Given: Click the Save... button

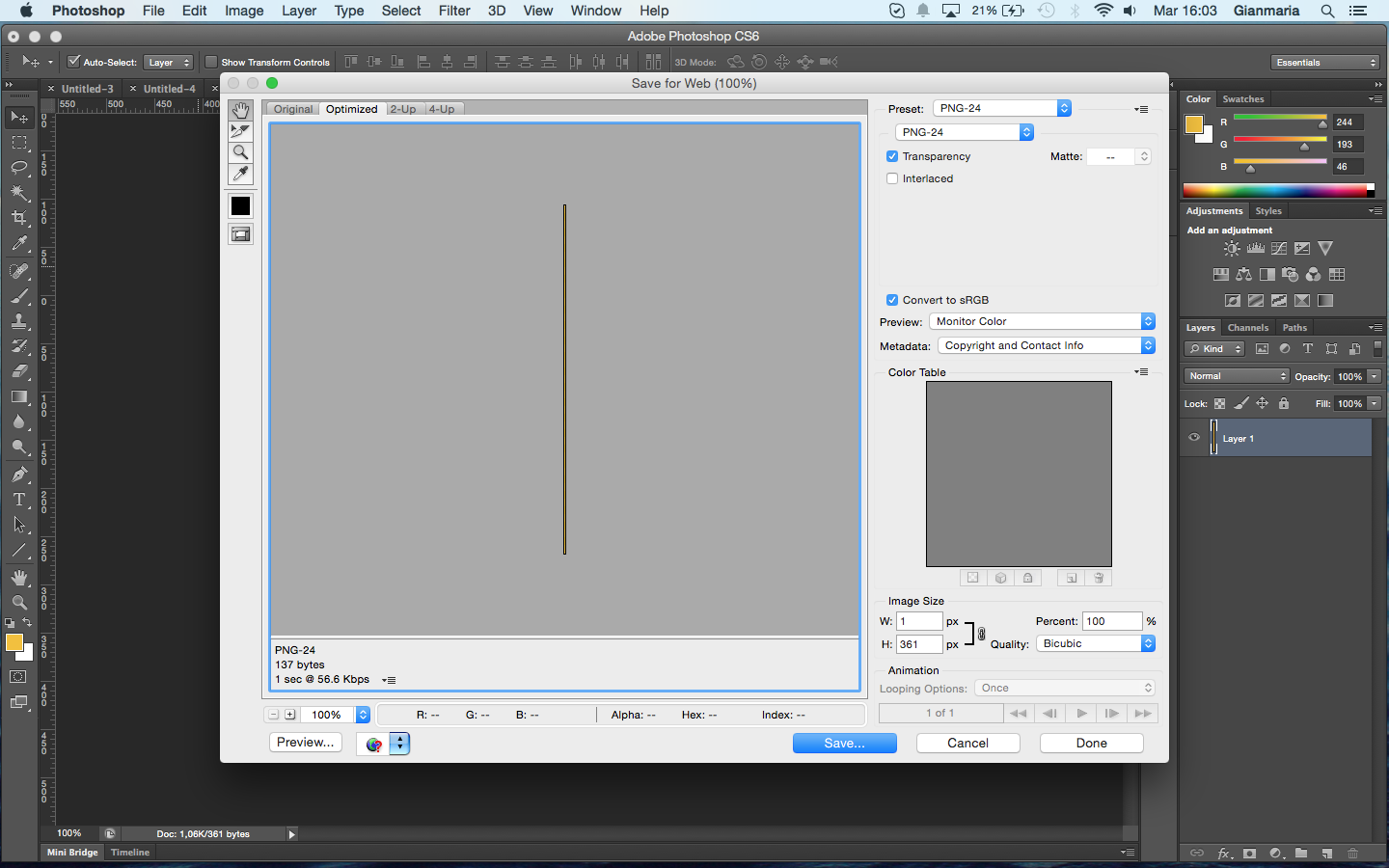Looking at the screenshot, I should point(844,743).
